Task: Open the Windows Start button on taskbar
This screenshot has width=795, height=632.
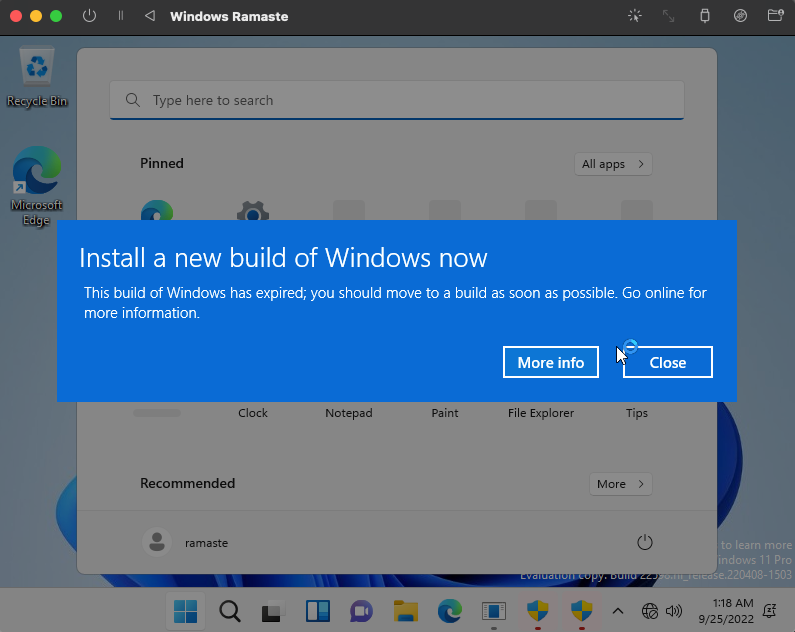Action: 186,611
